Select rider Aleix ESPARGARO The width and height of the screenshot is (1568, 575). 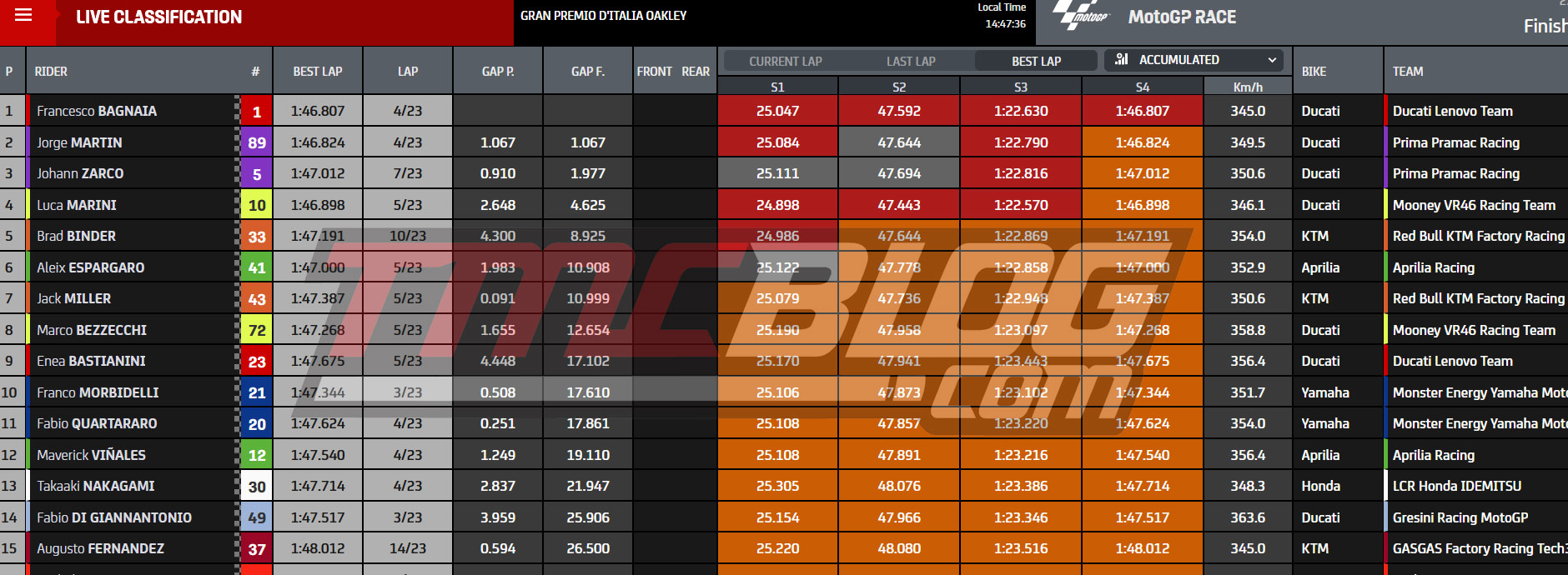tap(90, 267)
